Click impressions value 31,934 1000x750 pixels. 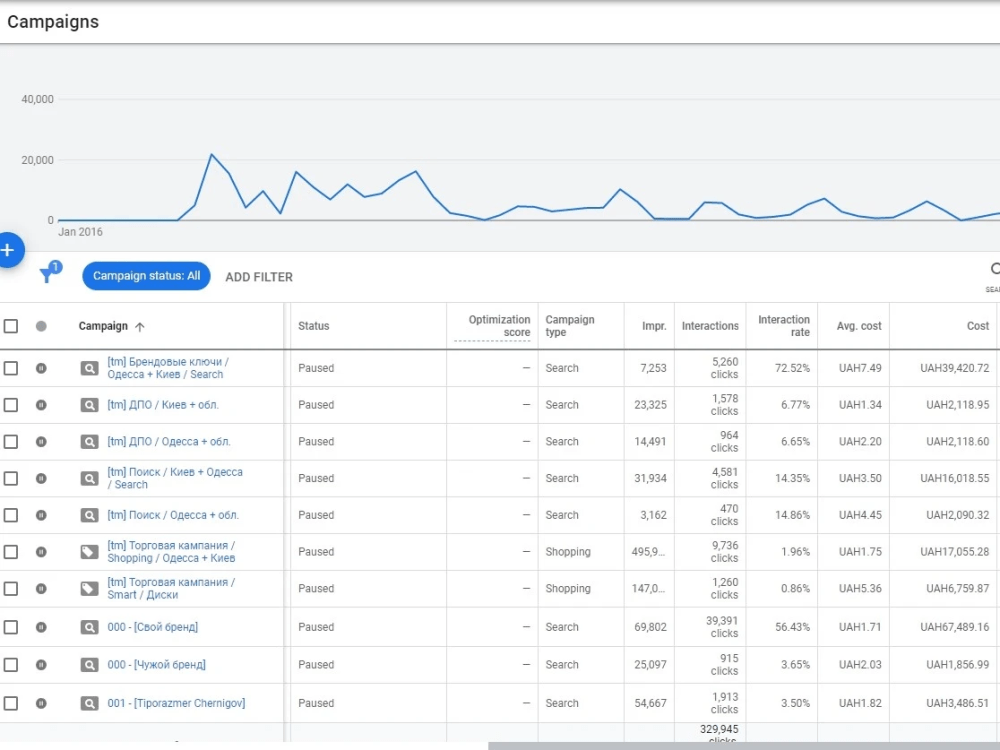pyautogui.click(x=650, y=478)
